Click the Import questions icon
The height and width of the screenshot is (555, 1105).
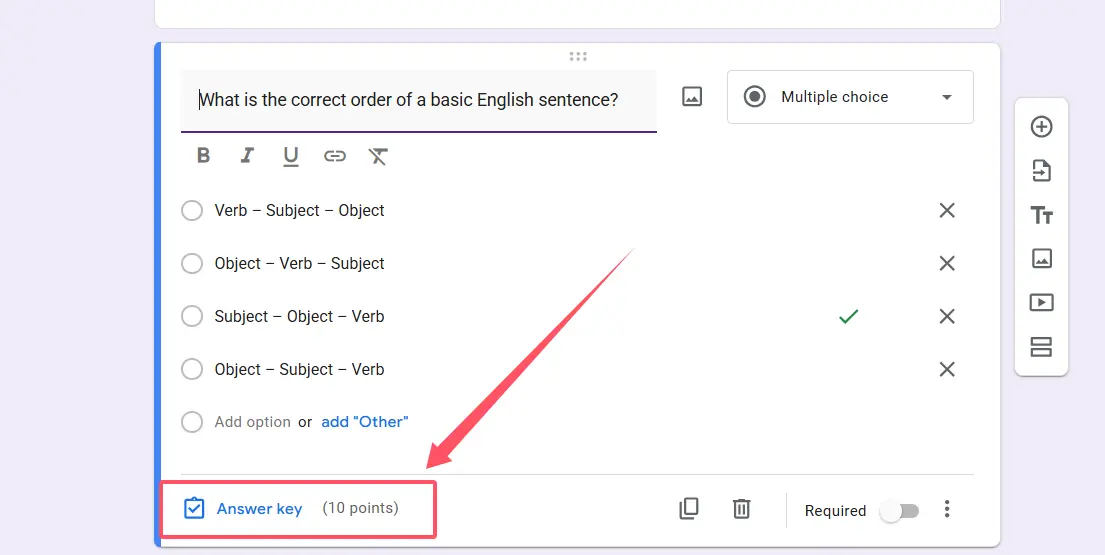[x=1041, y=171]
